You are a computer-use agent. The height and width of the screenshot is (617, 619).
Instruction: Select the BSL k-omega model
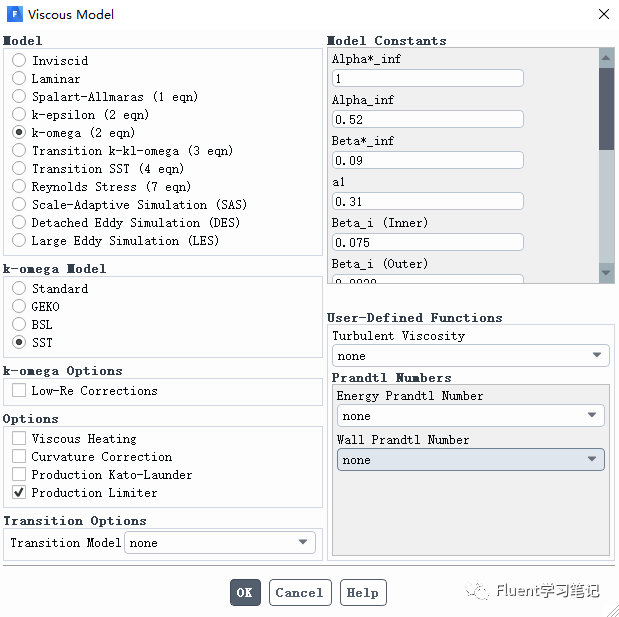click(19, 325)
